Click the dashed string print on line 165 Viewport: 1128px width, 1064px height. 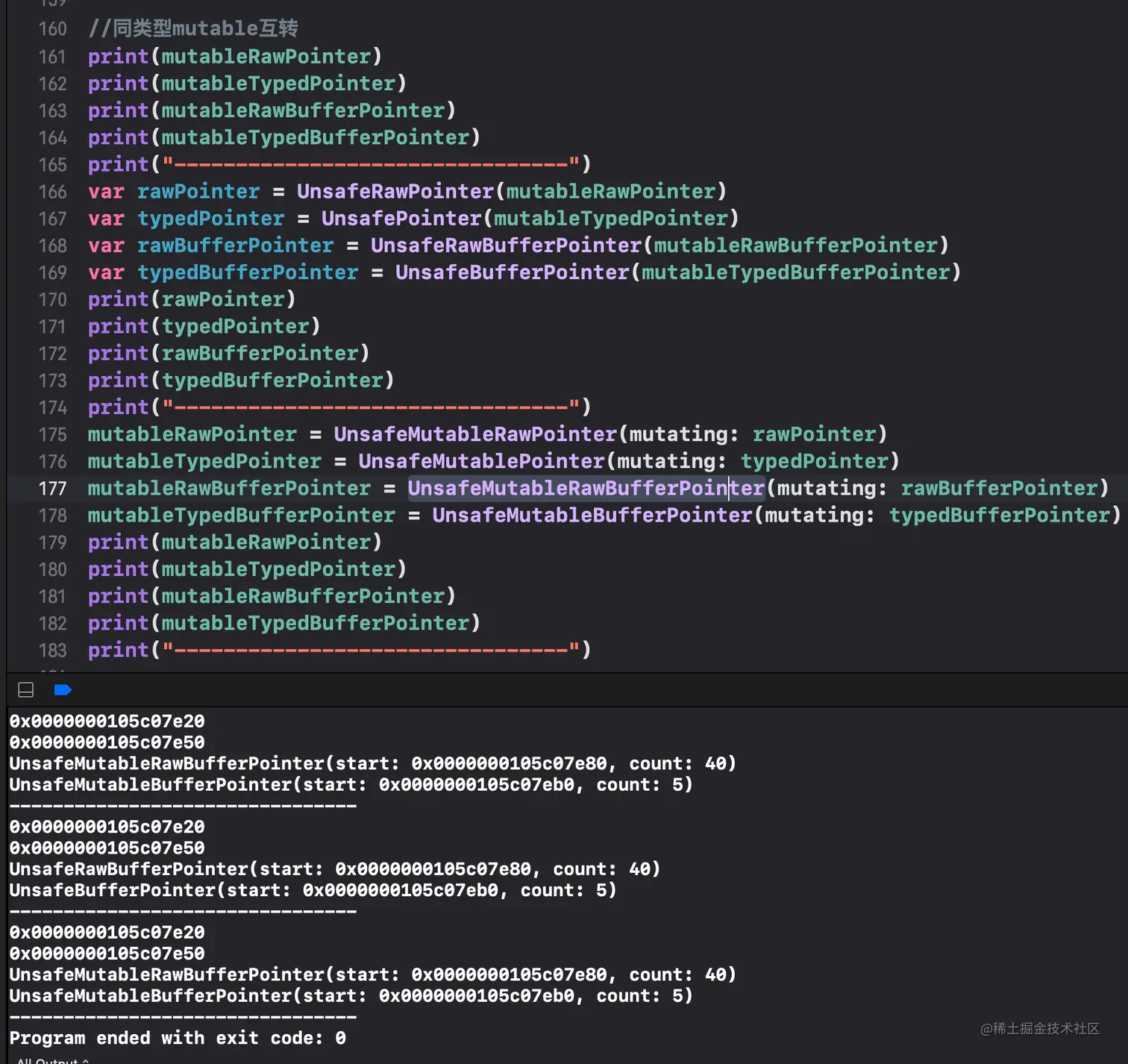point(339,164)
